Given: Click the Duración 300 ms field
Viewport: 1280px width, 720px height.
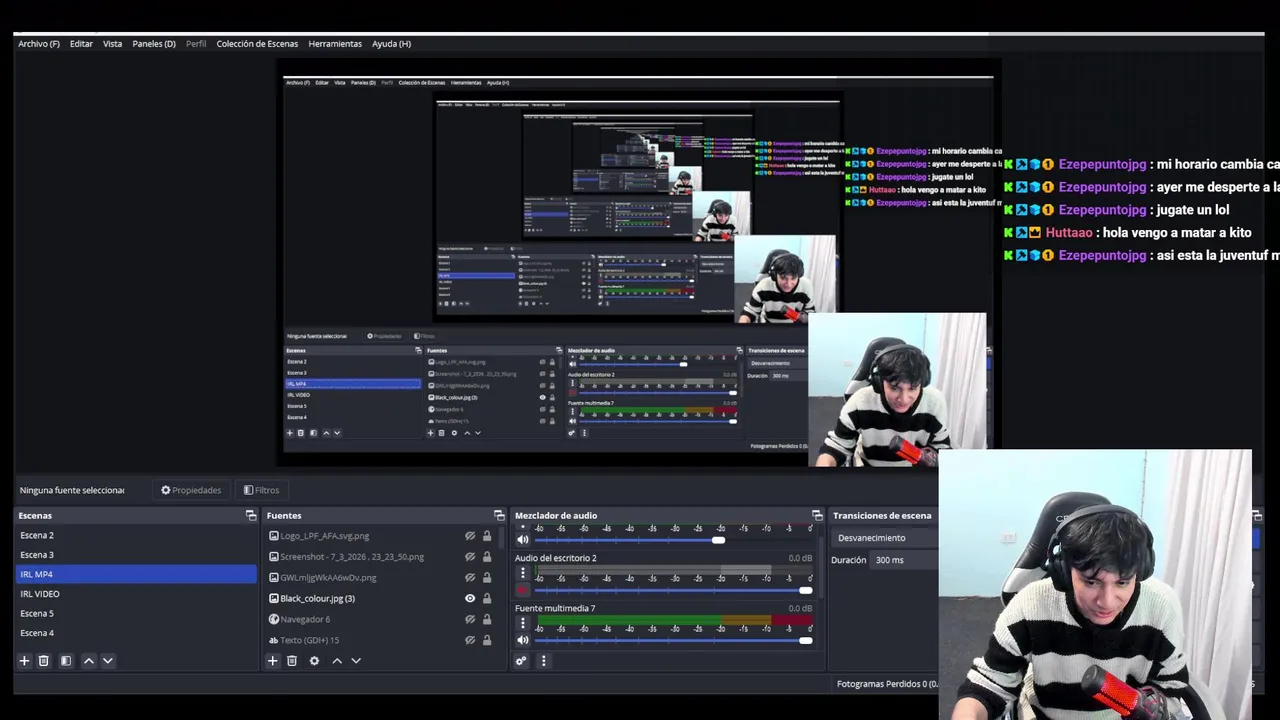Looking at the screenshot, I should coord(905,560).
